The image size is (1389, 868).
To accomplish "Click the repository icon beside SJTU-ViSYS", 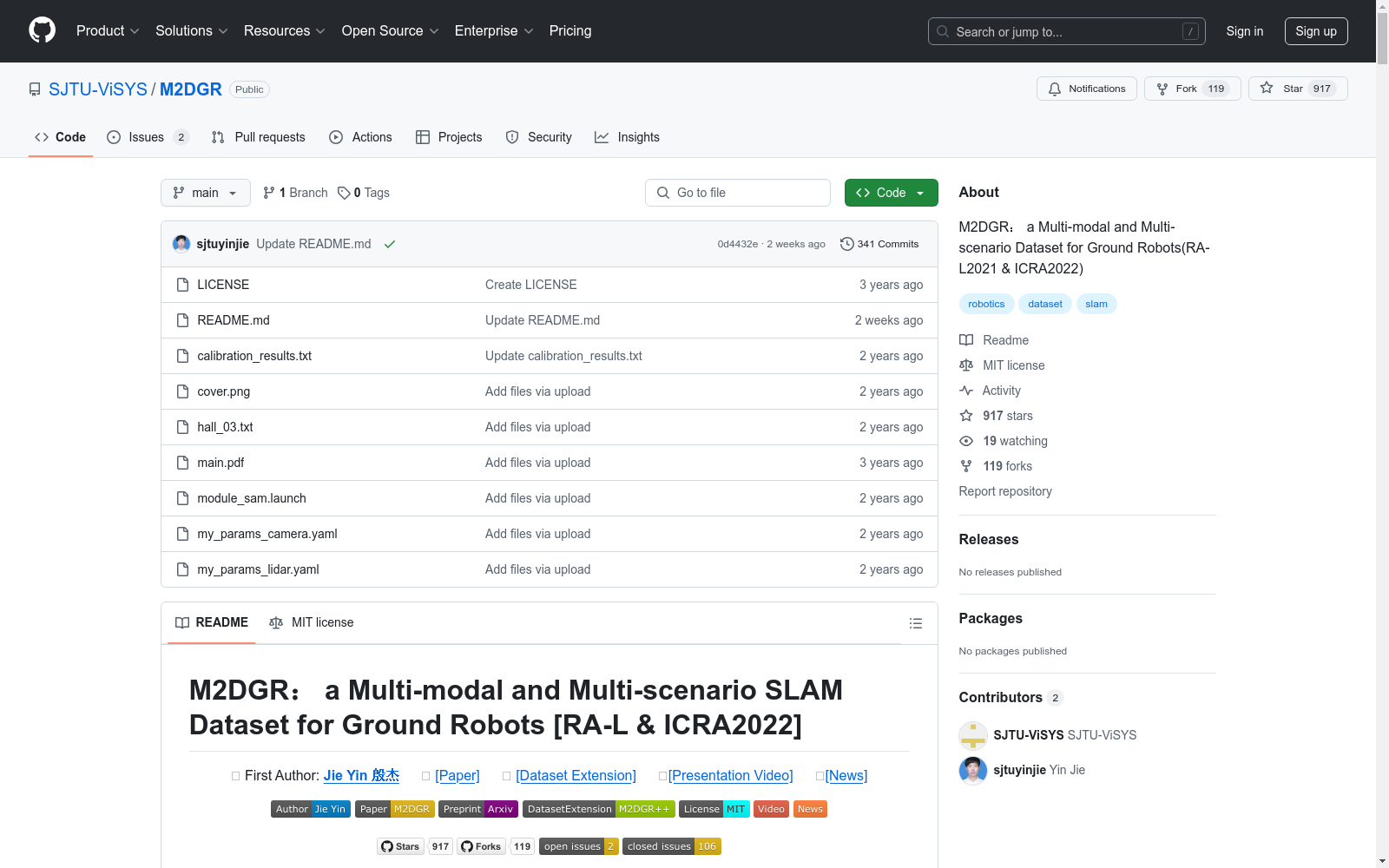I will (35, 89).
